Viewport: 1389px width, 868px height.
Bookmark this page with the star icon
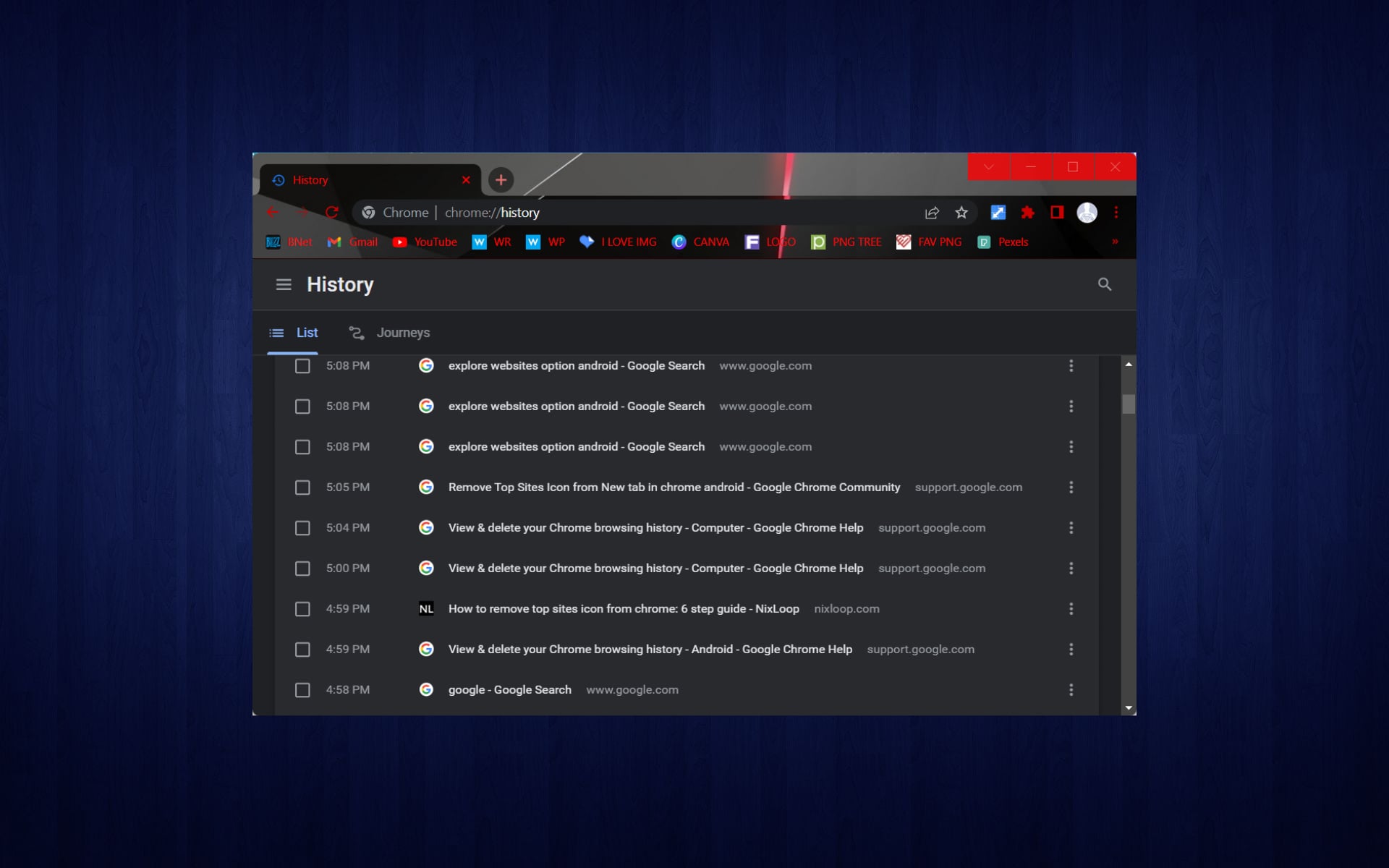point(961,213)
